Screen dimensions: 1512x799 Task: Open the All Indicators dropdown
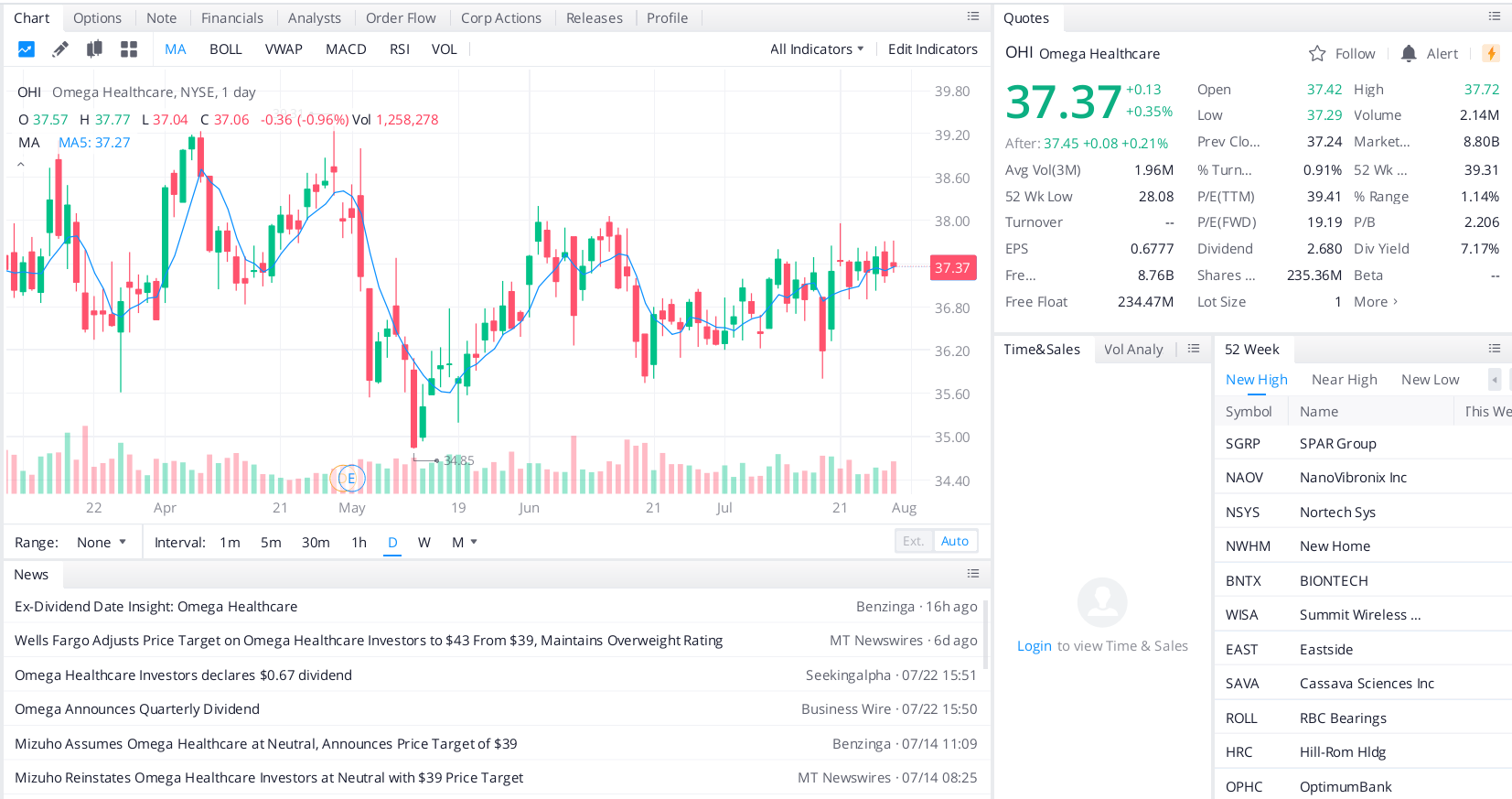tap(817, 49)
